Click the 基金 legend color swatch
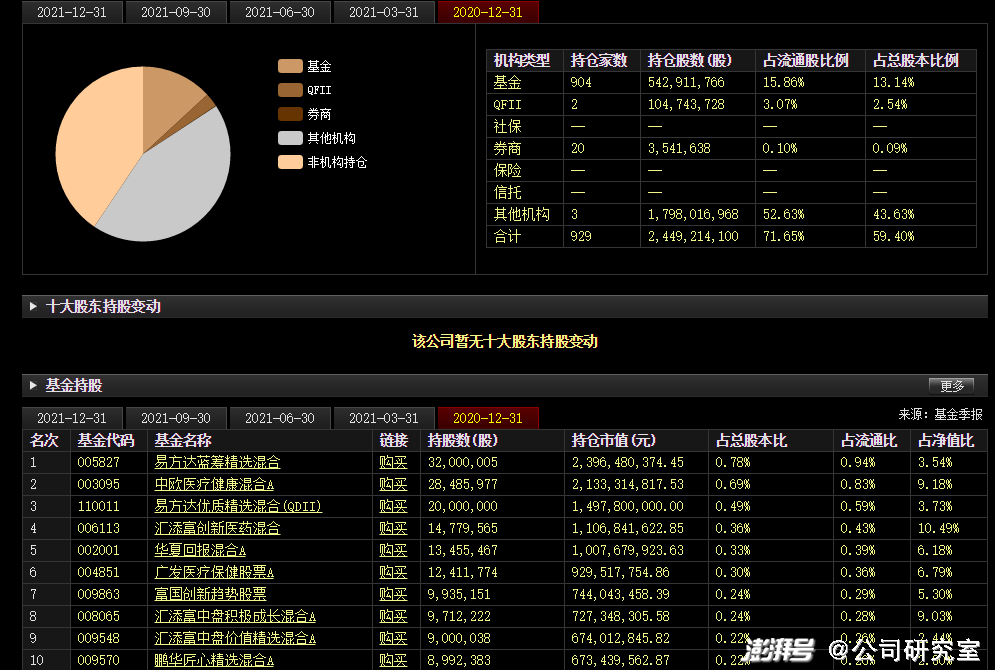995x670 pixels. tap(290, 66)
